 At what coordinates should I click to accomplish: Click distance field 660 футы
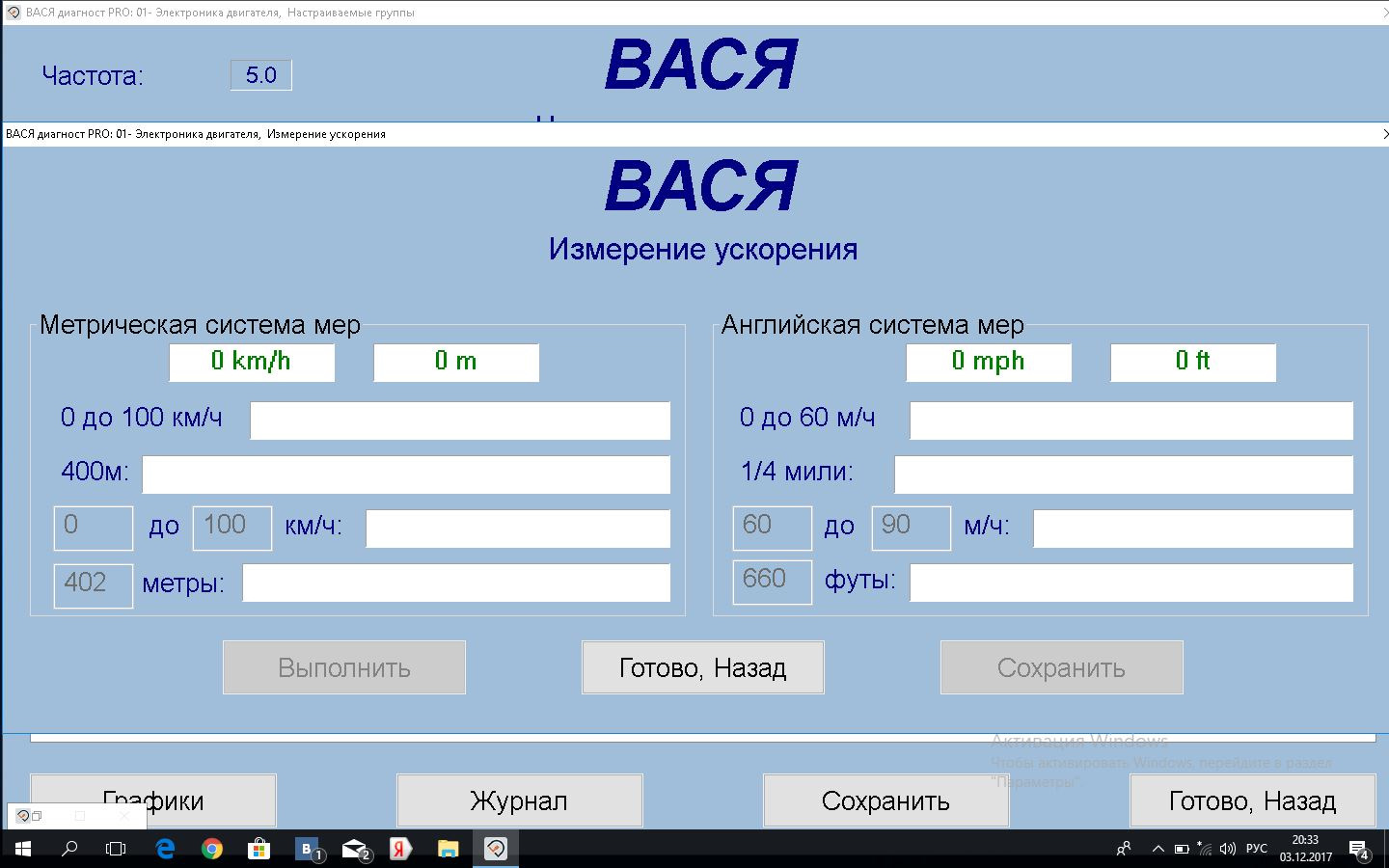[773, 582]
